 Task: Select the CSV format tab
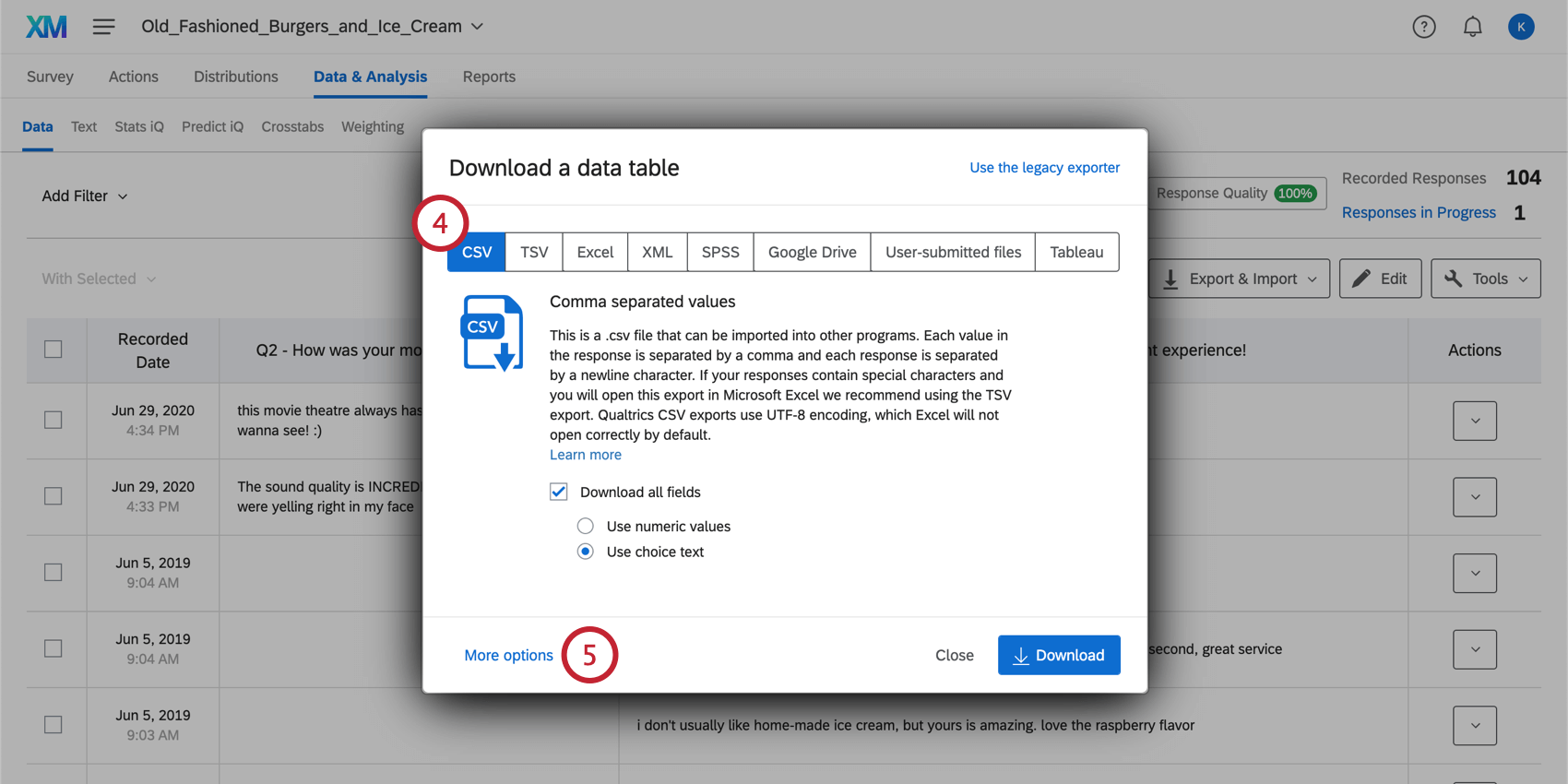(477, 252)
